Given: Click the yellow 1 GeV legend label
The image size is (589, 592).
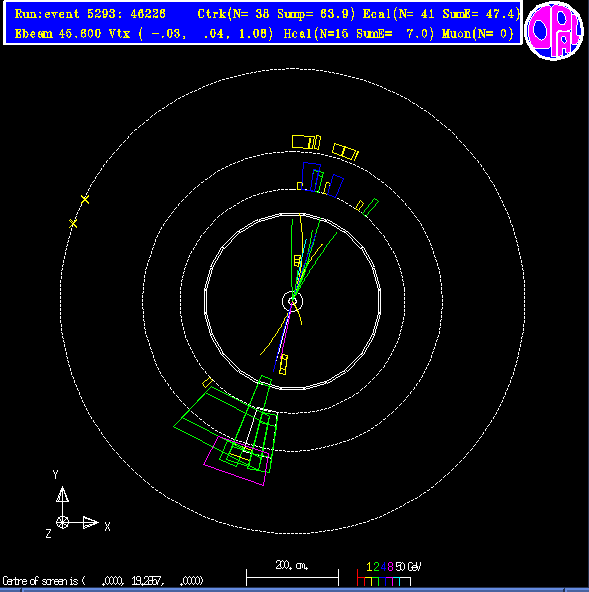Looking at the screenshot, I should point(369,567).
